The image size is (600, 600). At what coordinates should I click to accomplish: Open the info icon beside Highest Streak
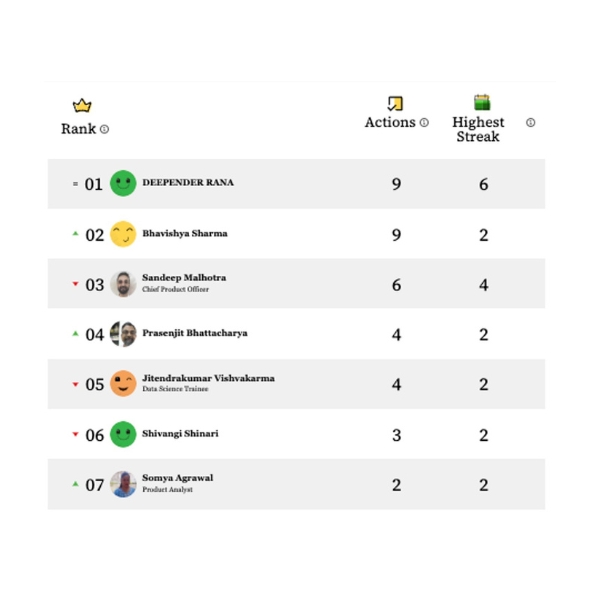530,122
